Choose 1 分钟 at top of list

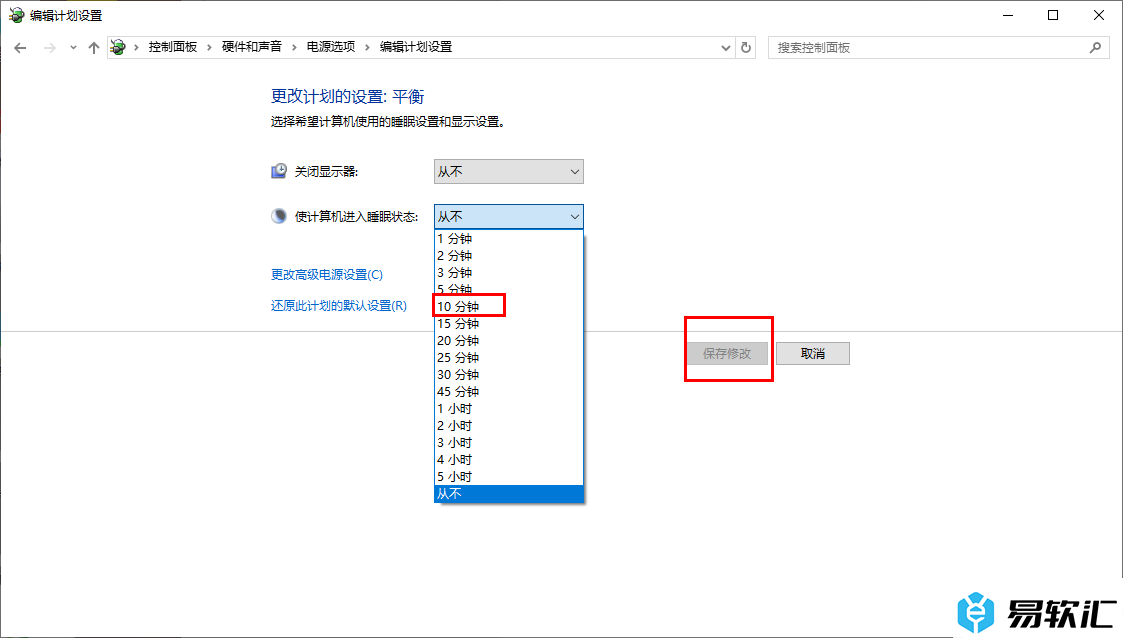454,239
